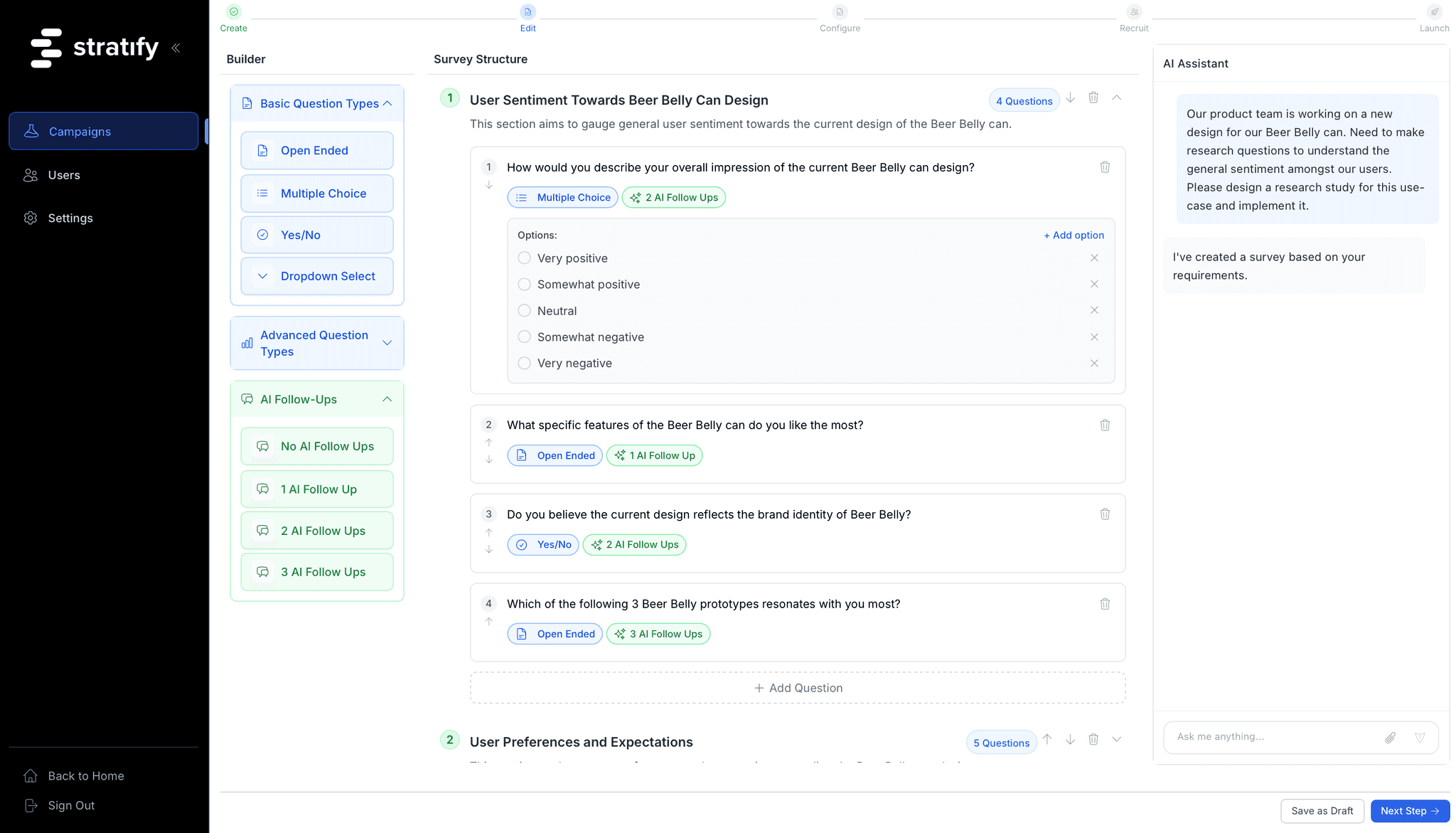Collapse the Basic Question Types list
This screenshot has width=1456, height=833.
click(x=387, y=103)
